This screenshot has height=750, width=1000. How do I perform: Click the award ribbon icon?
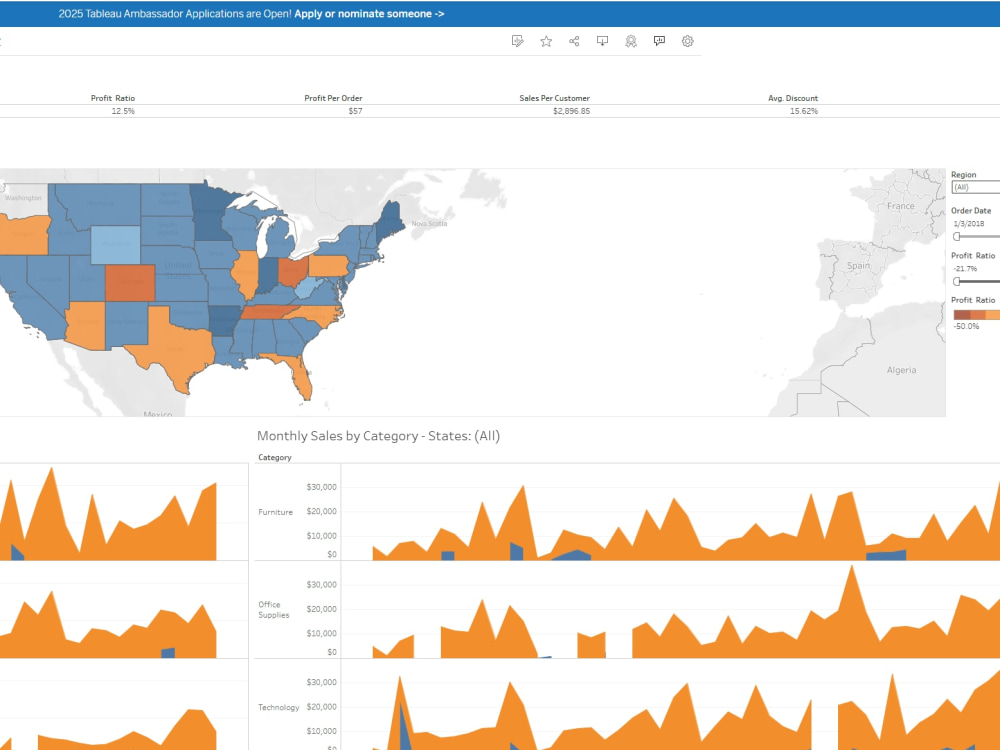pos(631,41)
